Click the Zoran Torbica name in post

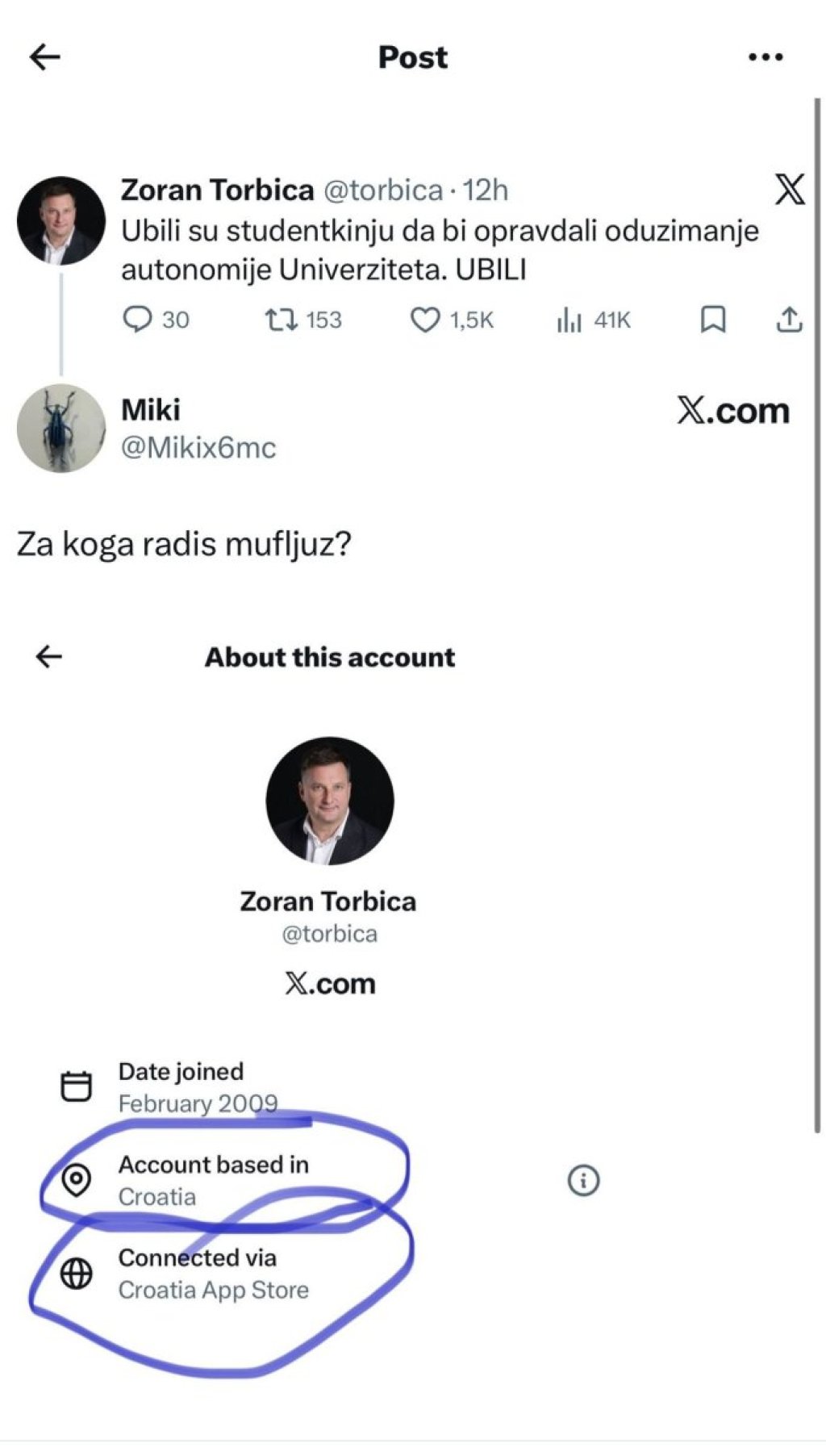click(217, 190)
